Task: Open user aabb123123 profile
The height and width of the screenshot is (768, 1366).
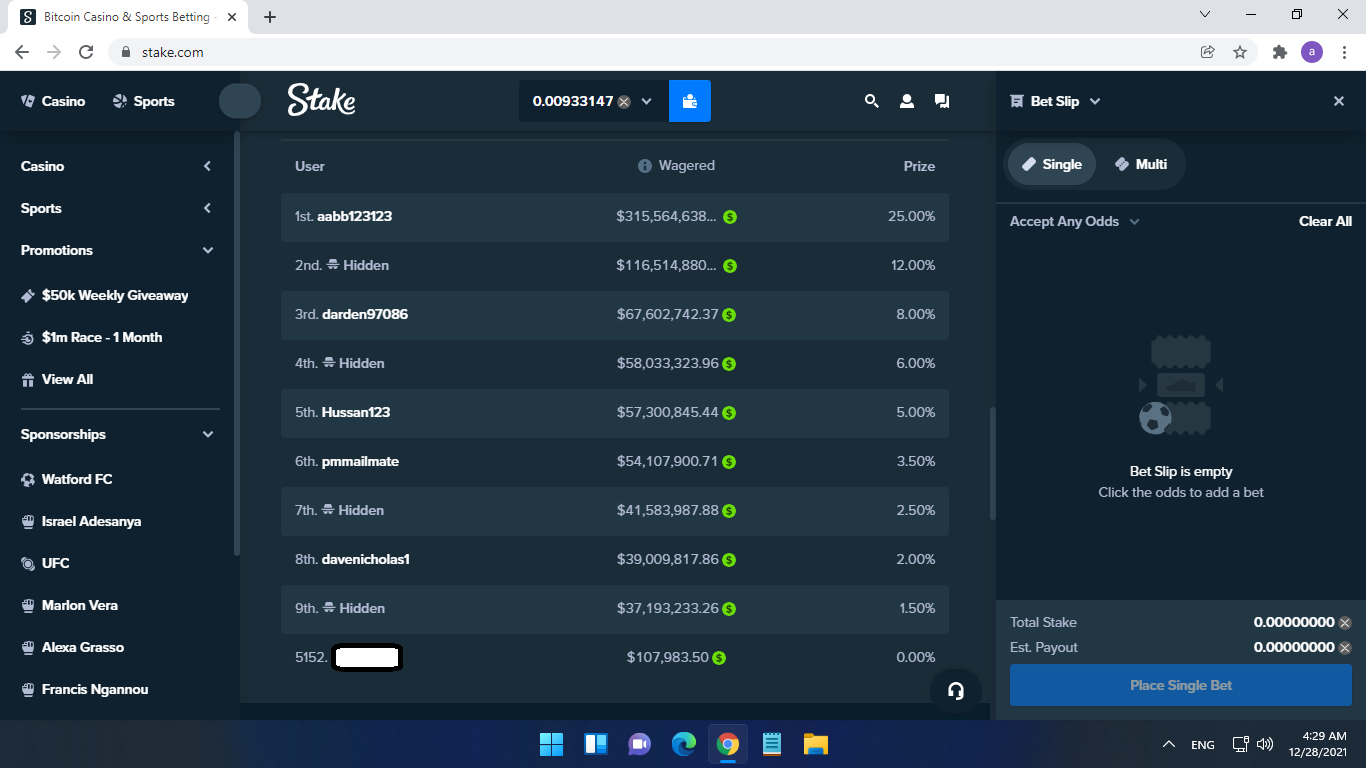Action: tap(354, 216)
